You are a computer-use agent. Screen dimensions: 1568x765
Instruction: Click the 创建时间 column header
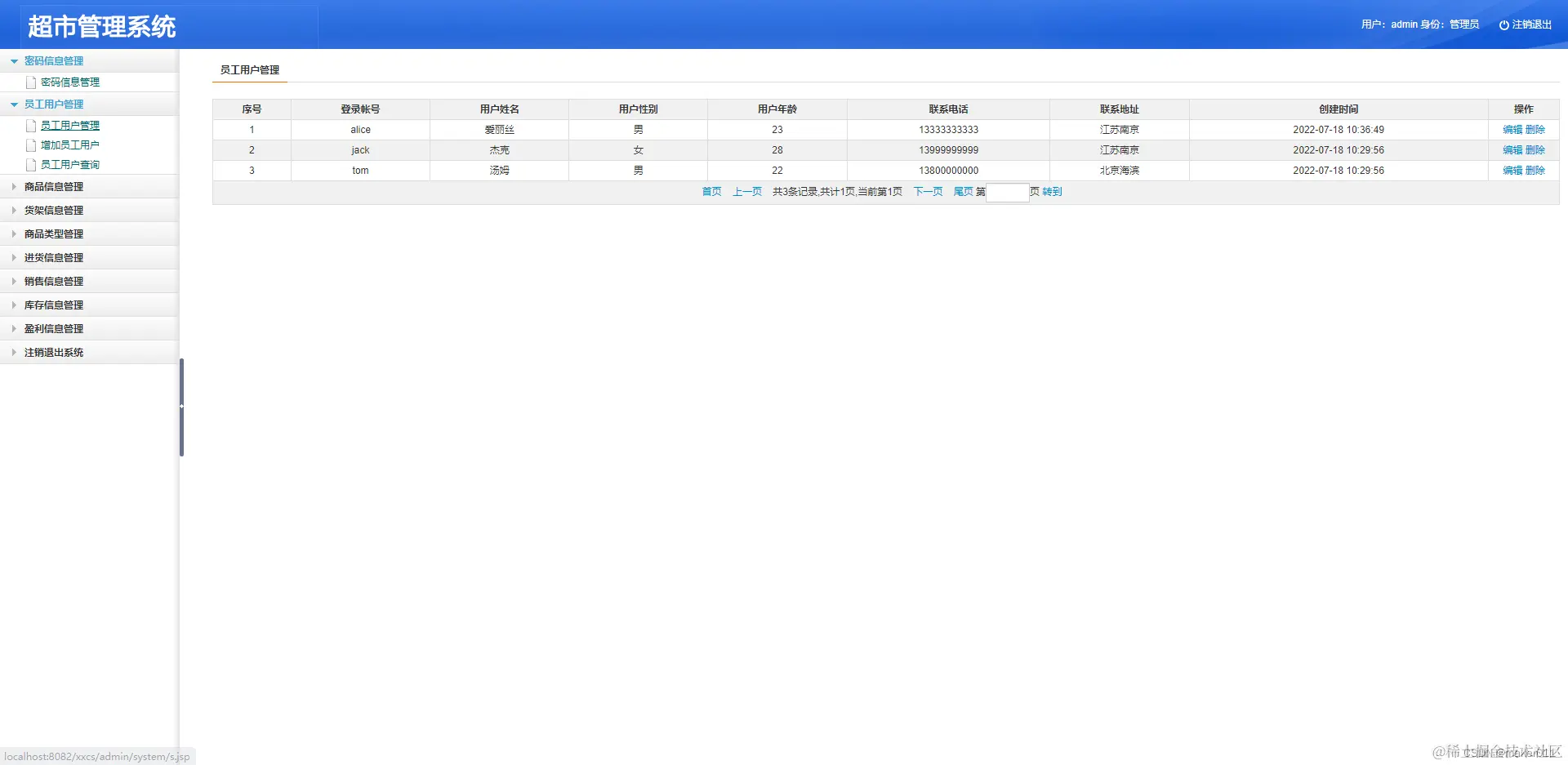1339,109
